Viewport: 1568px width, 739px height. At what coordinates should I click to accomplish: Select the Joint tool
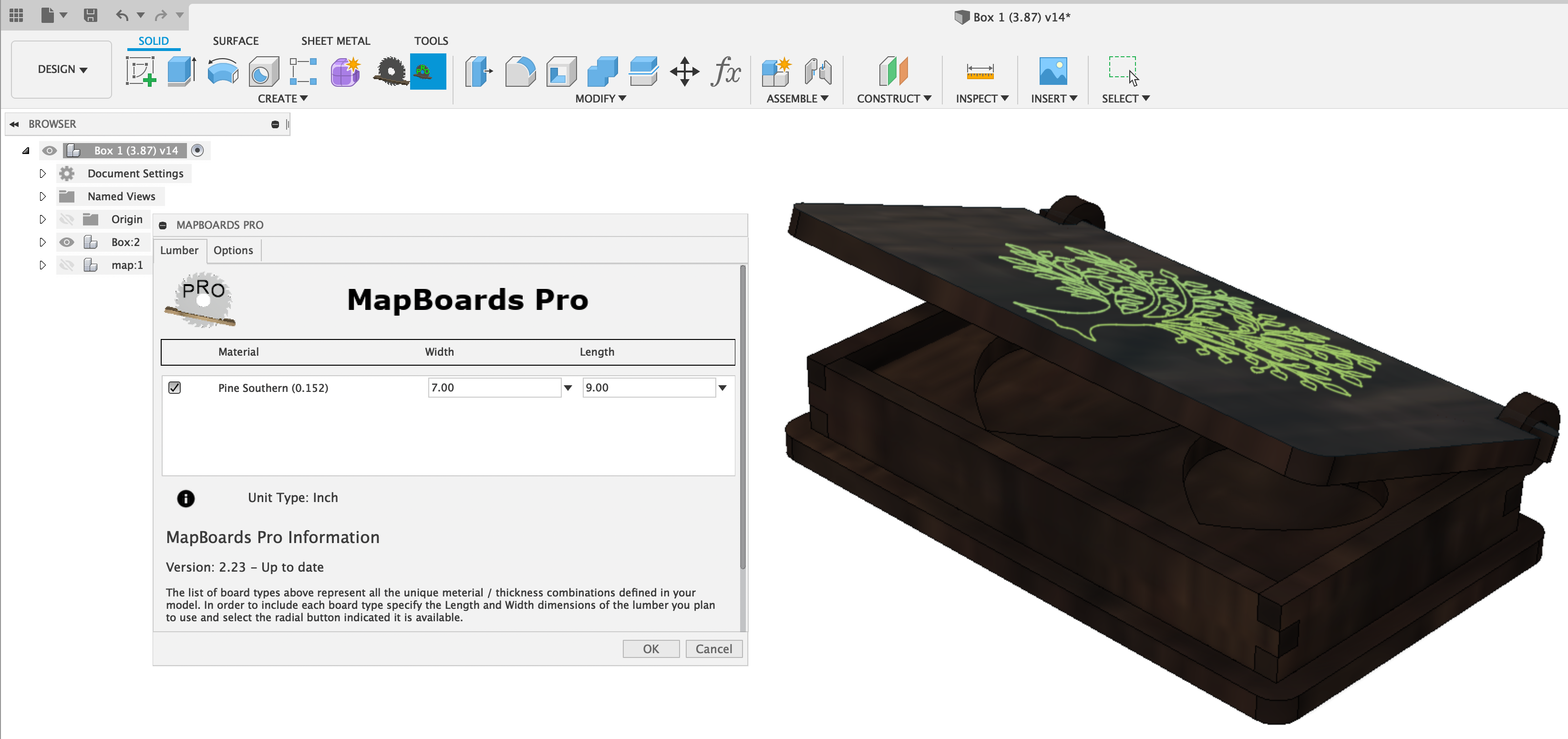point(817,71)
